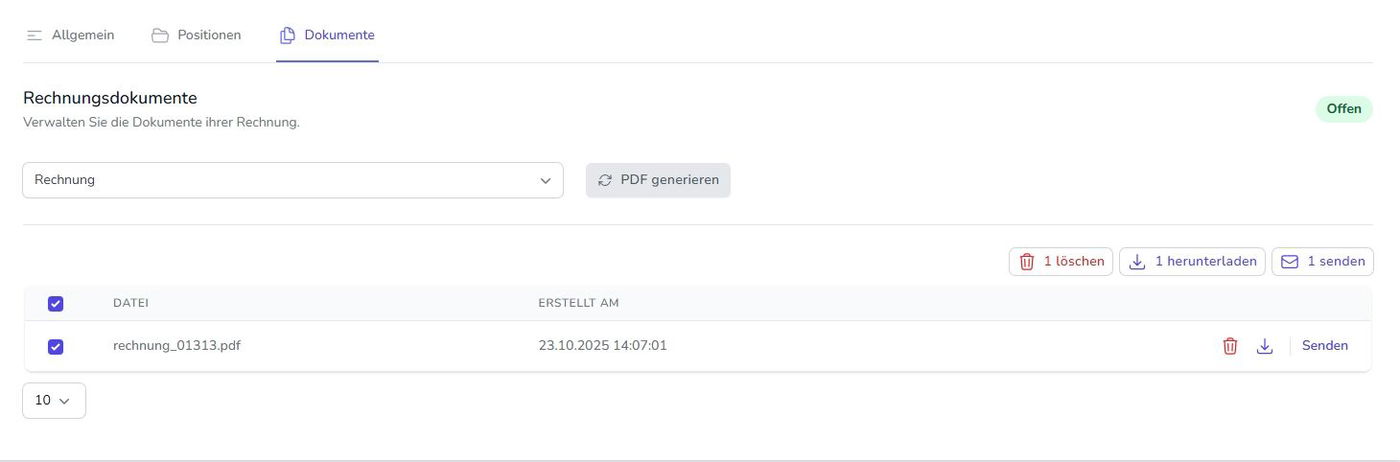Click the trash icon in '1 löschen'

[1027, 262]
